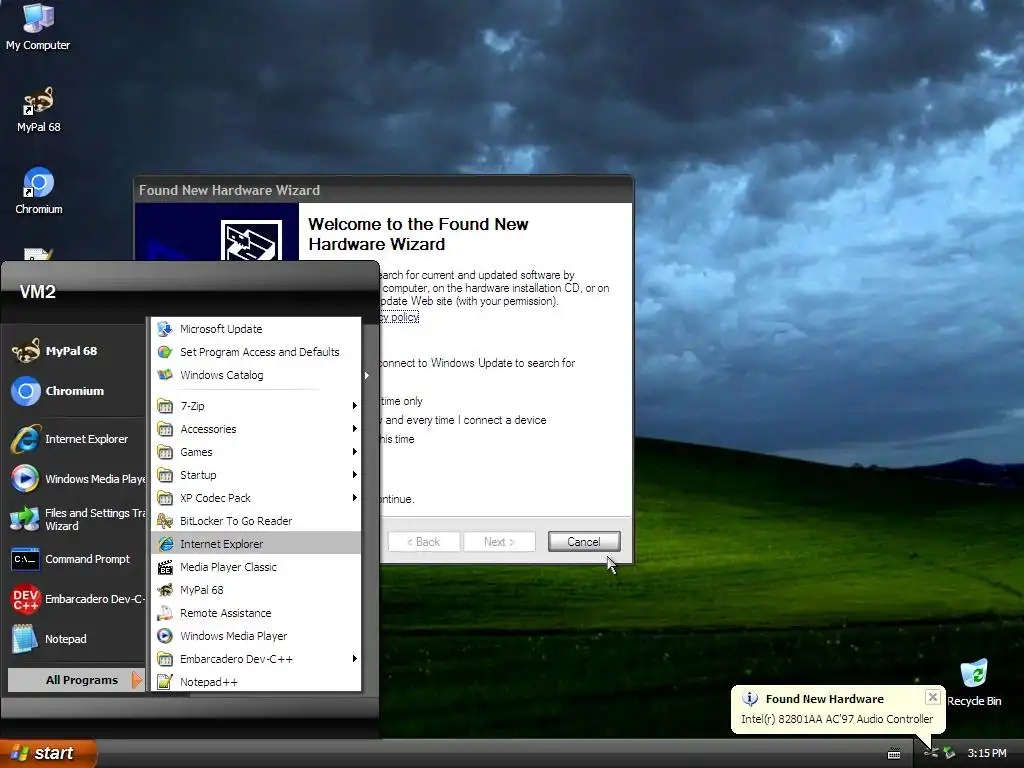This screenshot has width=1024, height=768.
Task: Expand Startup program folder
Action: pos(257,475)
